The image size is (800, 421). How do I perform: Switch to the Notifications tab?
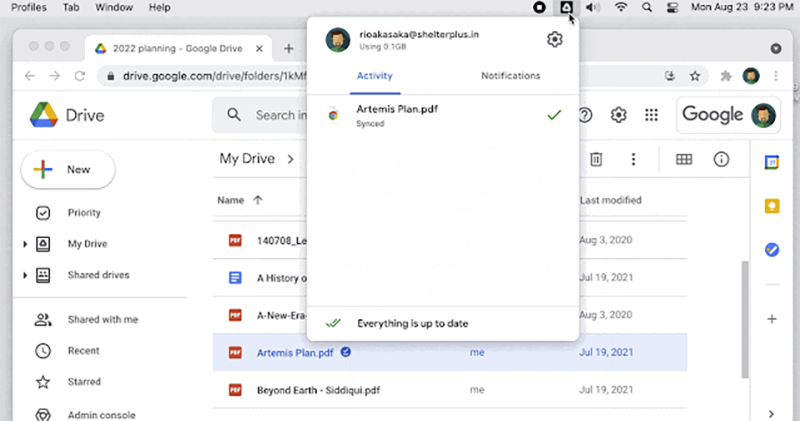click(510, 76)
